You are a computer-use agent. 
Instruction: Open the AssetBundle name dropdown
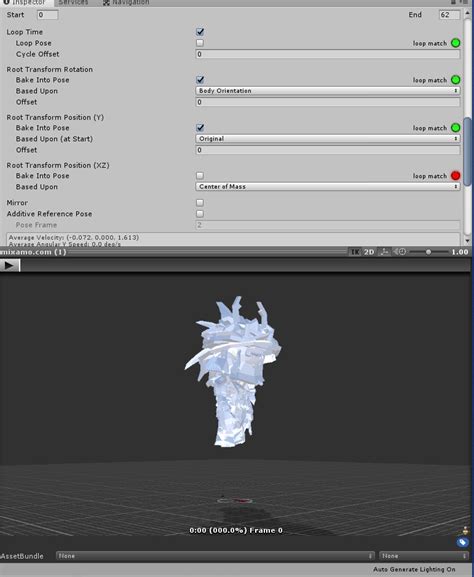point(215,556)
